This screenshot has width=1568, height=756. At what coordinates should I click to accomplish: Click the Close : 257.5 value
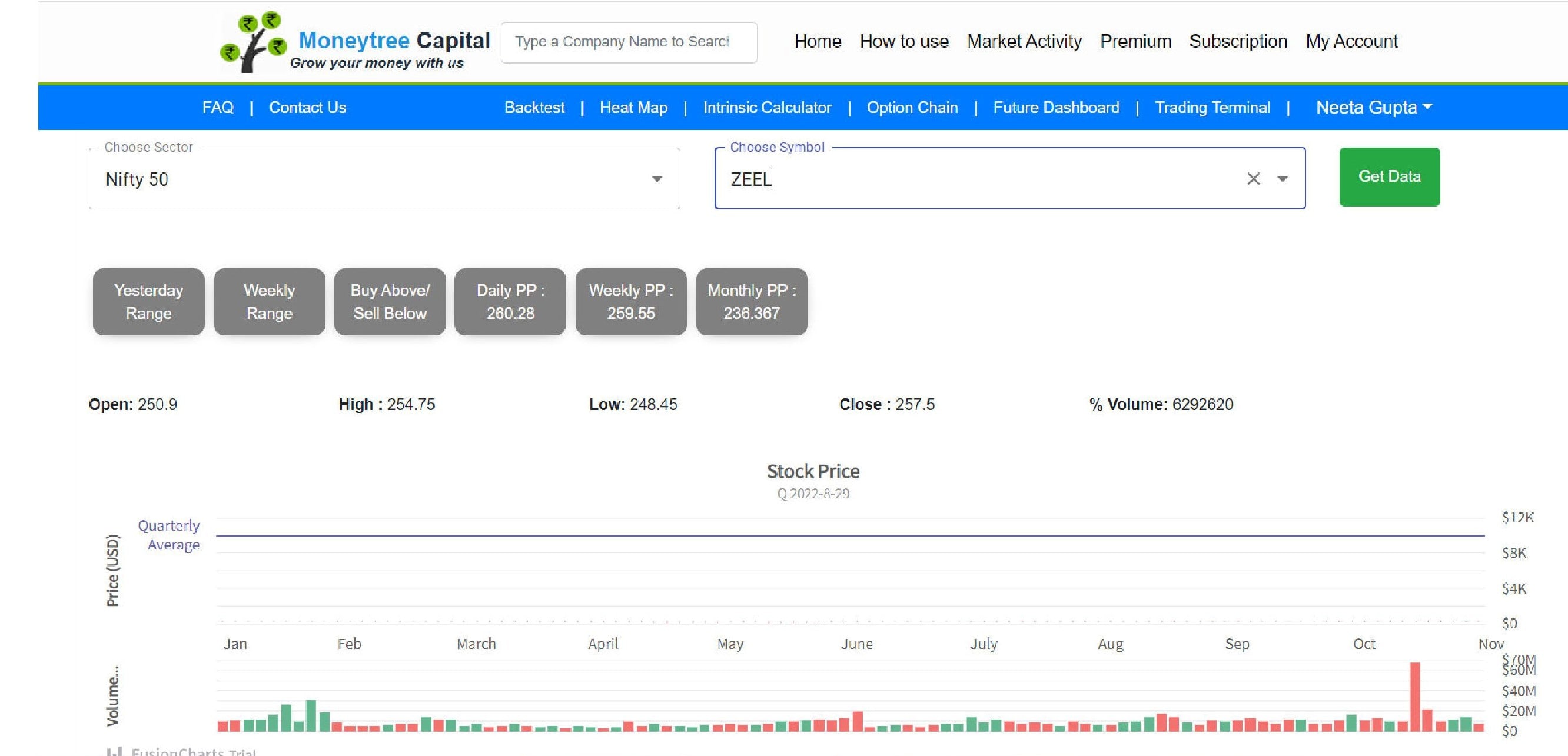(x=887, y=404)
